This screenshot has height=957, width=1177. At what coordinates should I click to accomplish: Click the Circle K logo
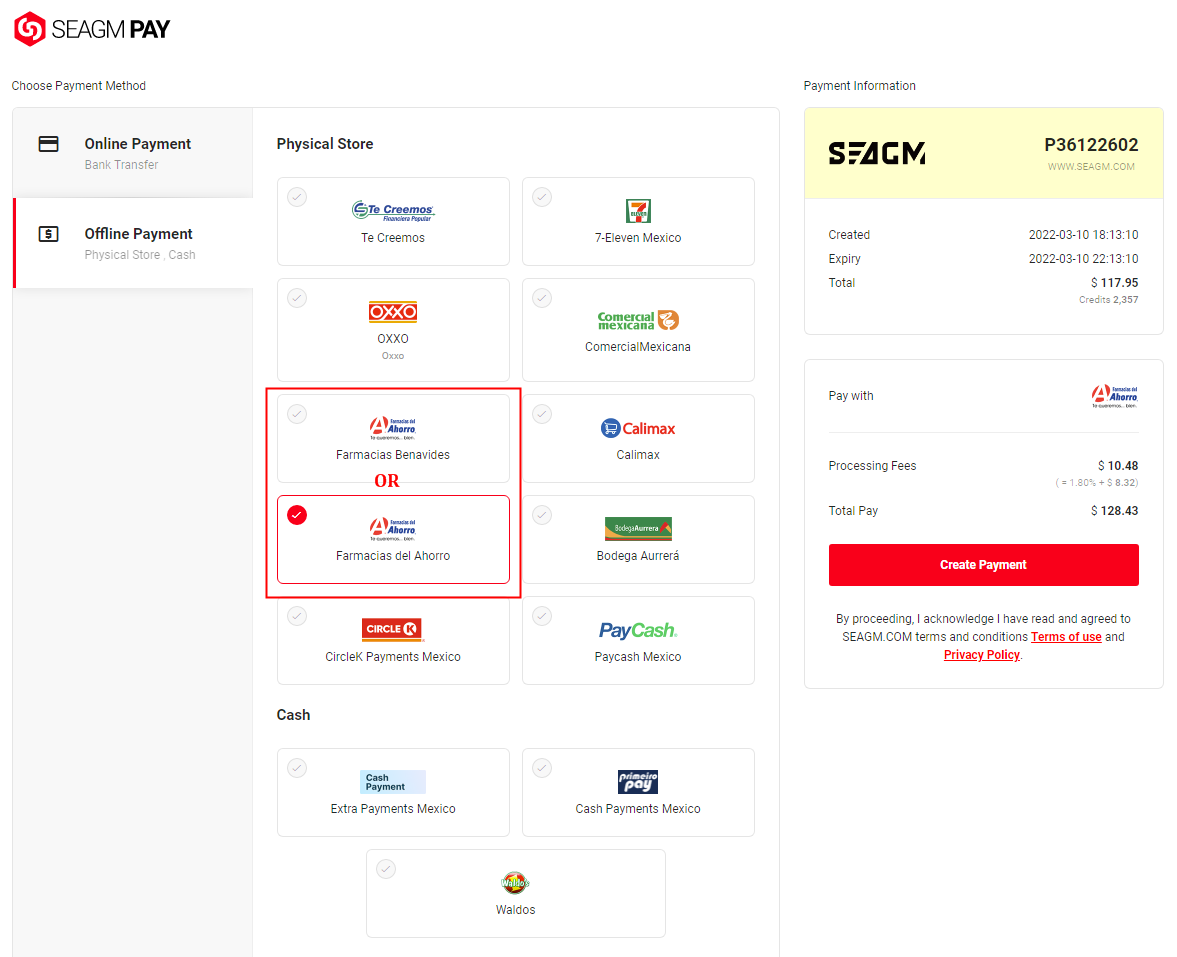(393, 629)
